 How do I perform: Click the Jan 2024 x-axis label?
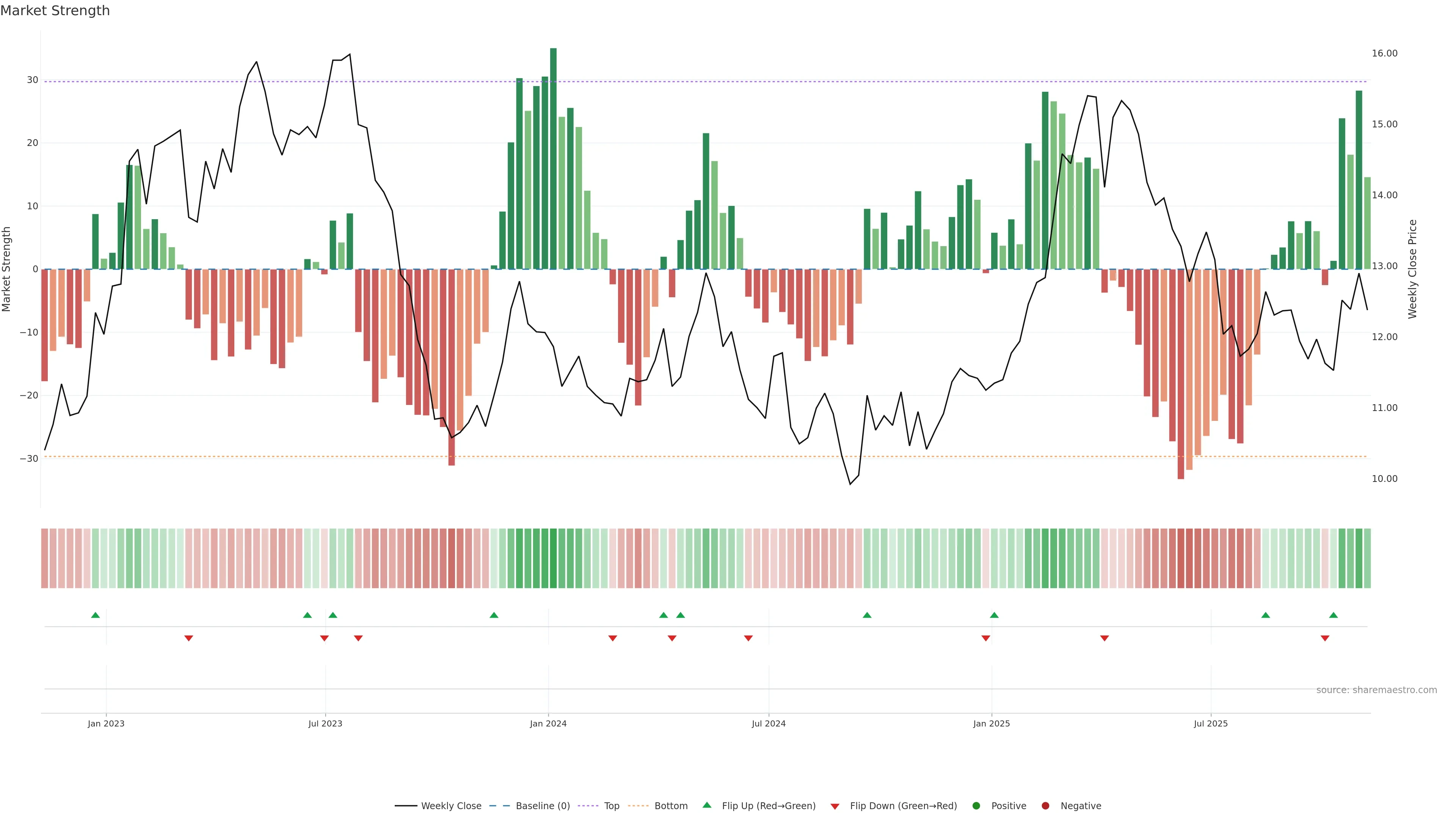(548, 723)
